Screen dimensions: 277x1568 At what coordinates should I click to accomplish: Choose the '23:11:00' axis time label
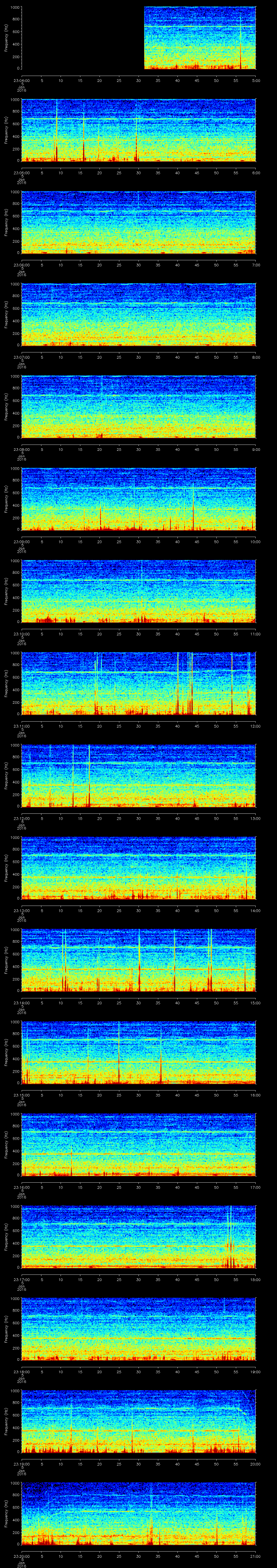pos(22,726)
